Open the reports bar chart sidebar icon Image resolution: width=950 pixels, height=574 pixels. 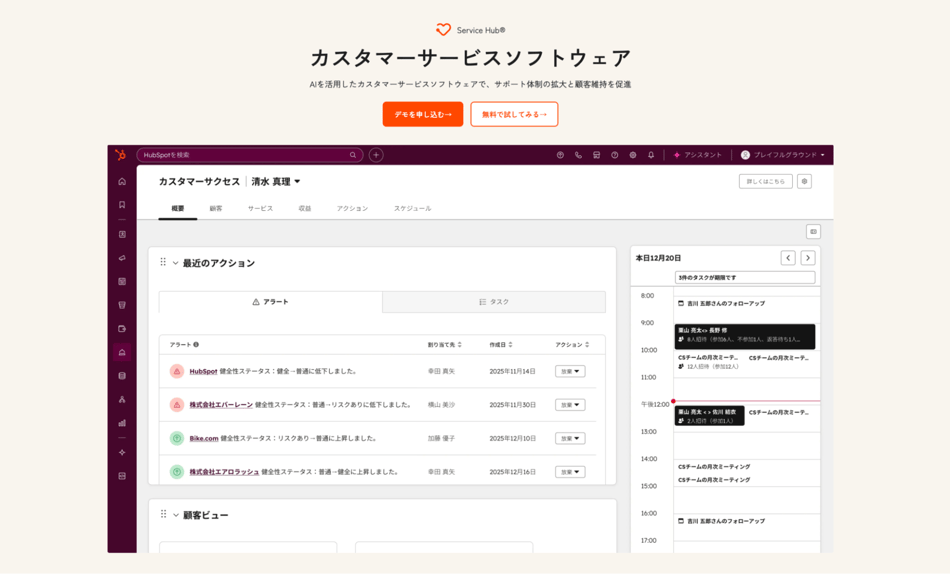[122, 423]
